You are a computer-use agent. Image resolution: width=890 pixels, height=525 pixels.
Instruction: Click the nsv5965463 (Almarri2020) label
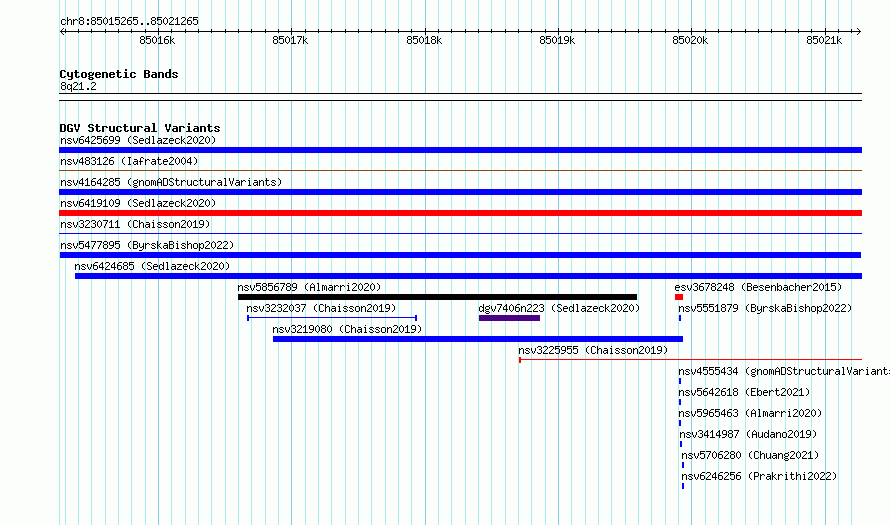[750, 413]
